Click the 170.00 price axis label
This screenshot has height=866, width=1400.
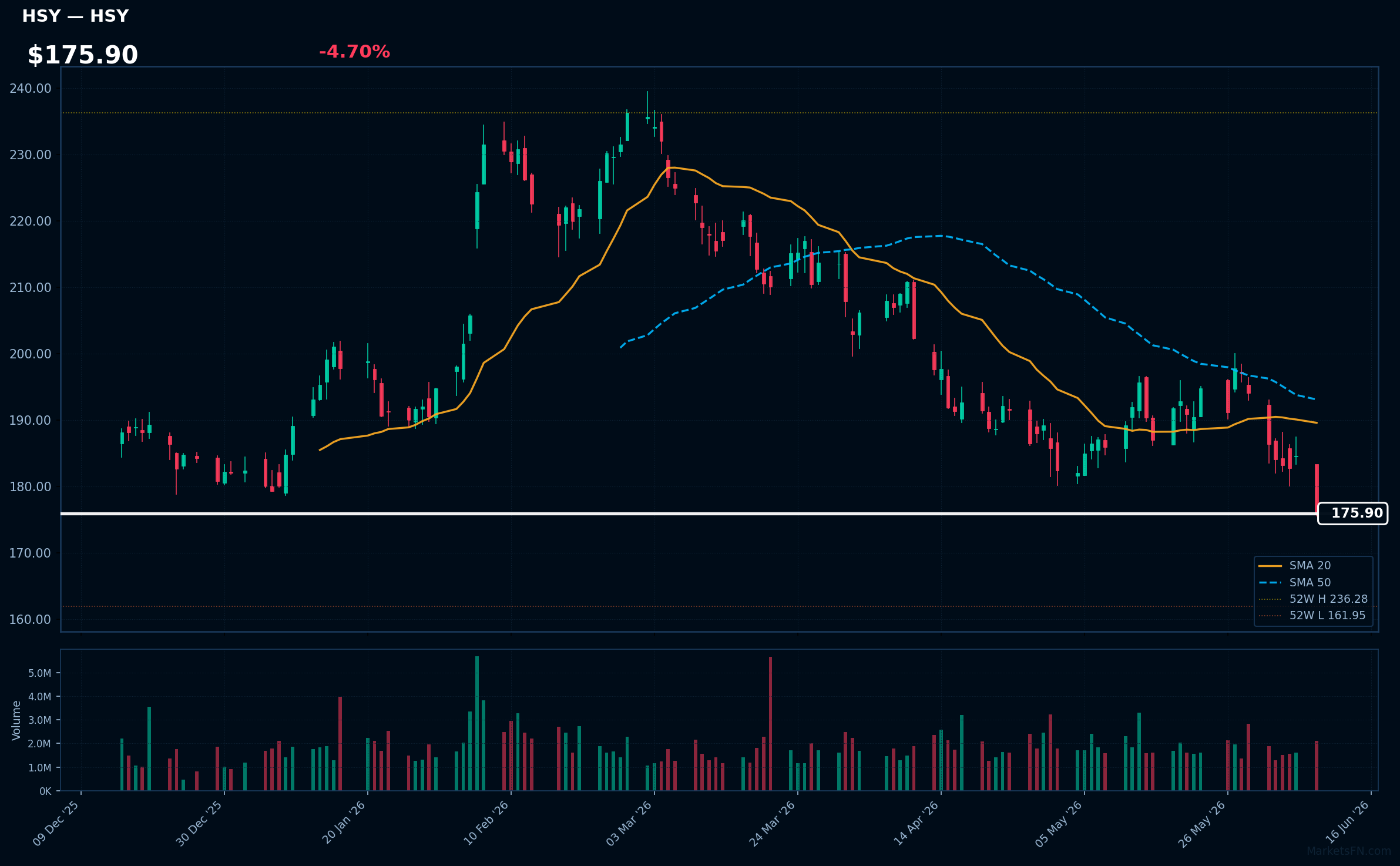coord(31,553)
